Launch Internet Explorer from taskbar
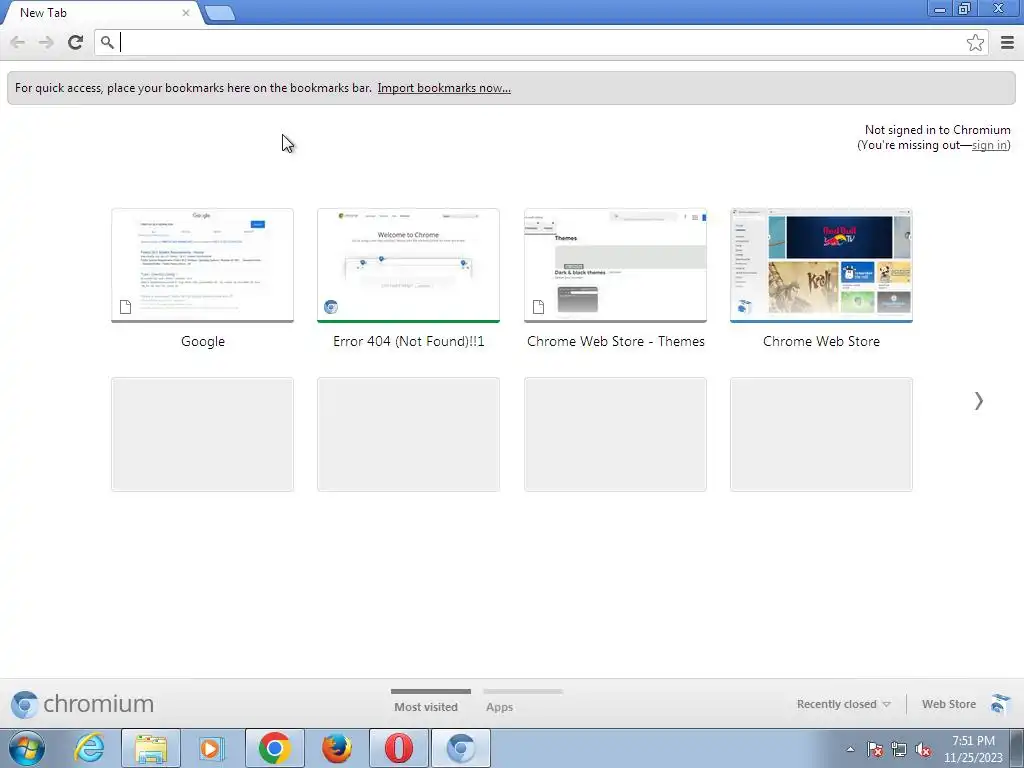 pyautogui.click(x=89, y=748)
